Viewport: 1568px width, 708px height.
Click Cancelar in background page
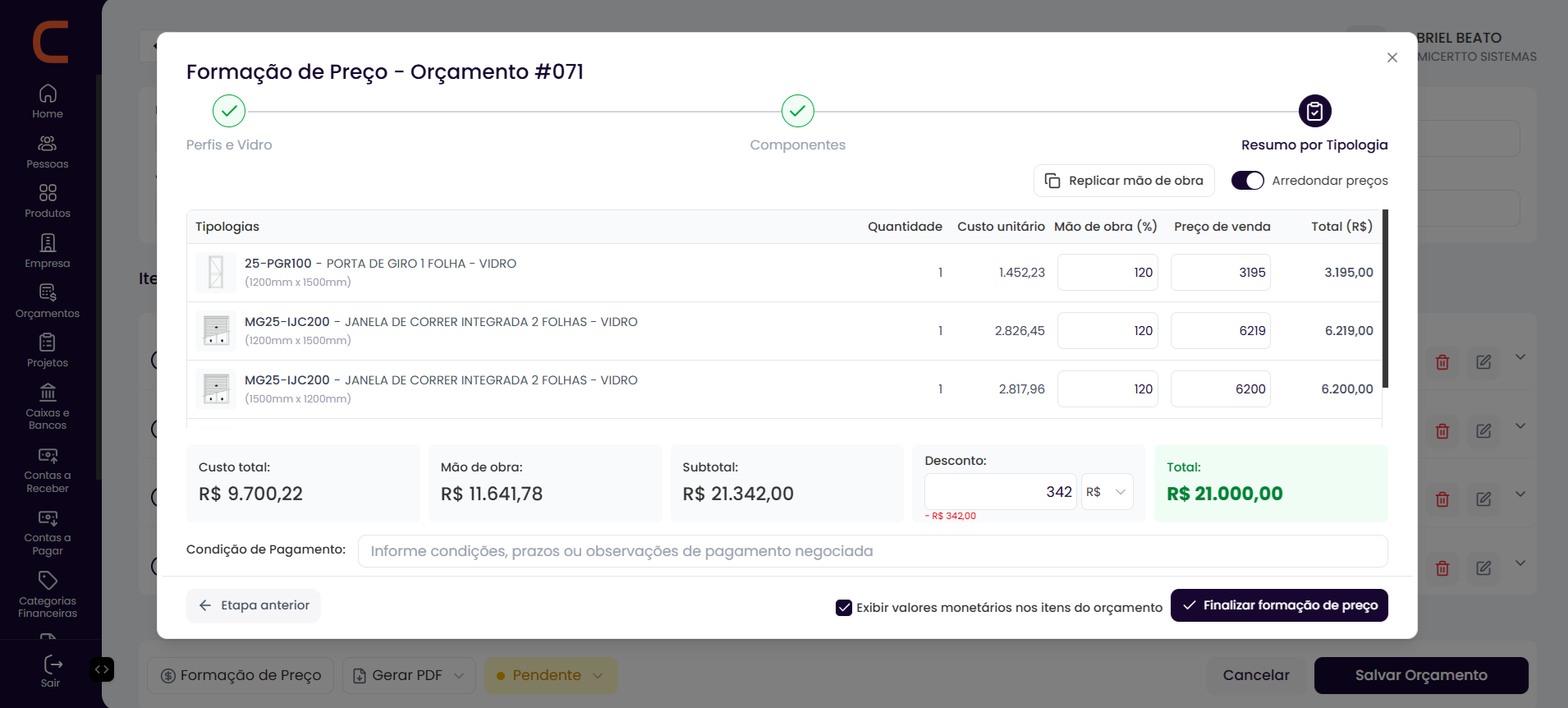(1256, 675)
